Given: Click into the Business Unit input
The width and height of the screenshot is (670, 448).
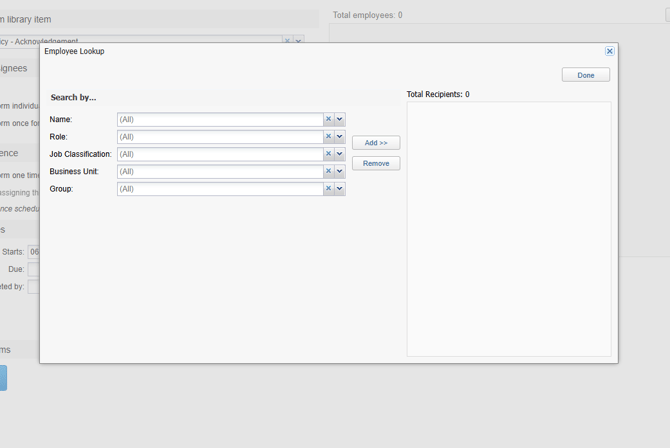Looking at the screenshot, I should coord(220,171).
